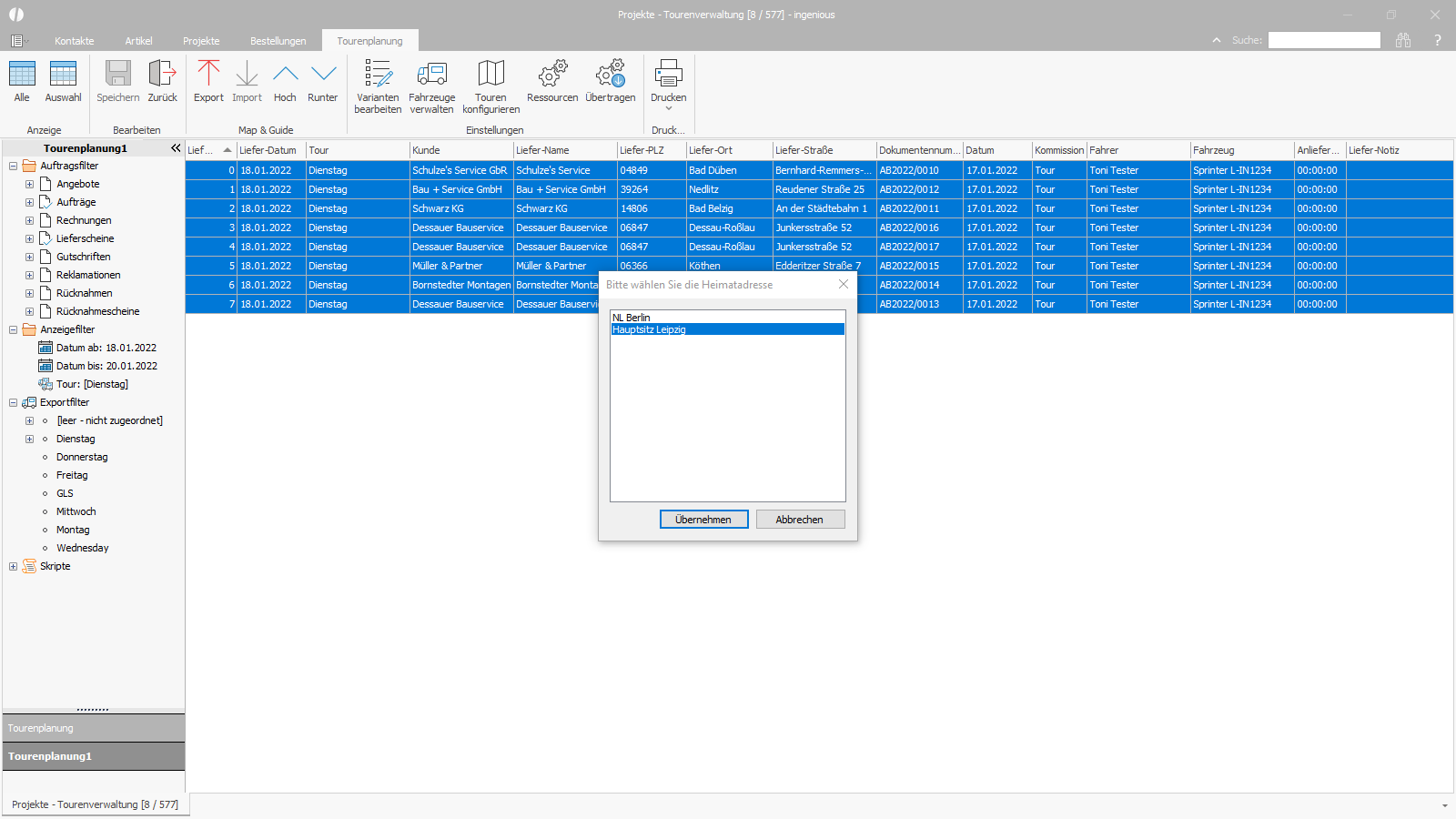Image resolution: width=1456 pixels, height=819 pixels.
Task: Collapse the Tourenplanung1 side panel
Action: coord(176,148)
